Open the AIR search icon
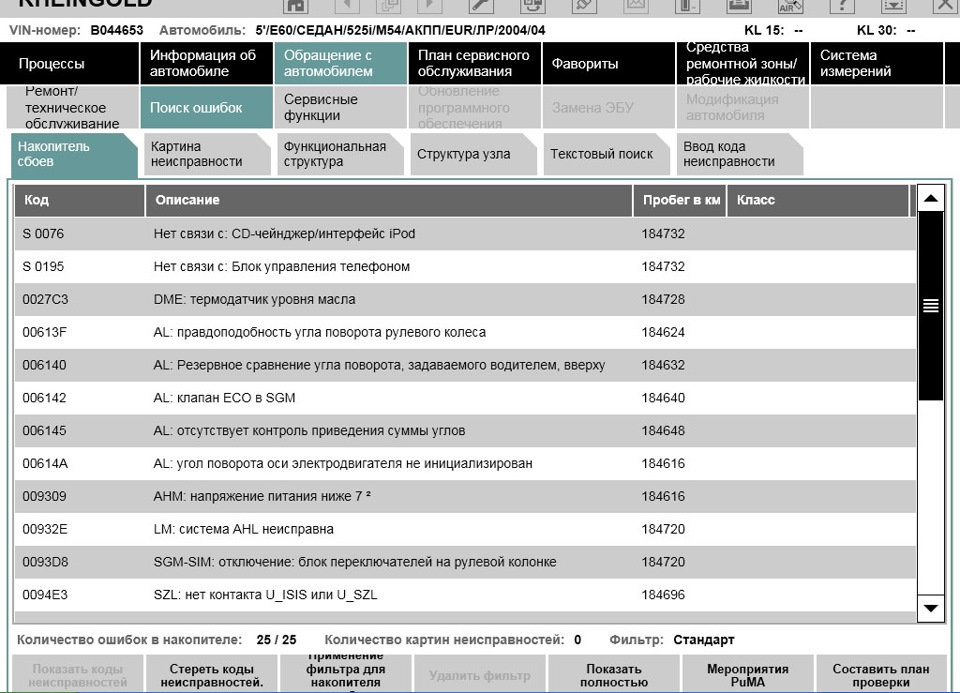 790,6
